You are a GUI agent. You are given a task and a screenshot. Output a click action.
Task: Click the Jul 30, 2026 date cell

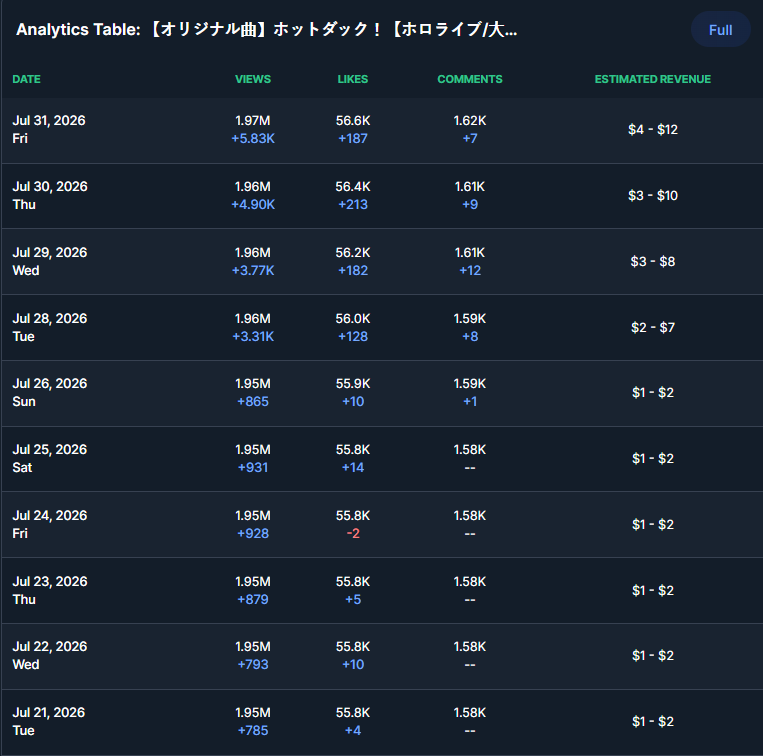pyautogui.click(x=50, y=196)
